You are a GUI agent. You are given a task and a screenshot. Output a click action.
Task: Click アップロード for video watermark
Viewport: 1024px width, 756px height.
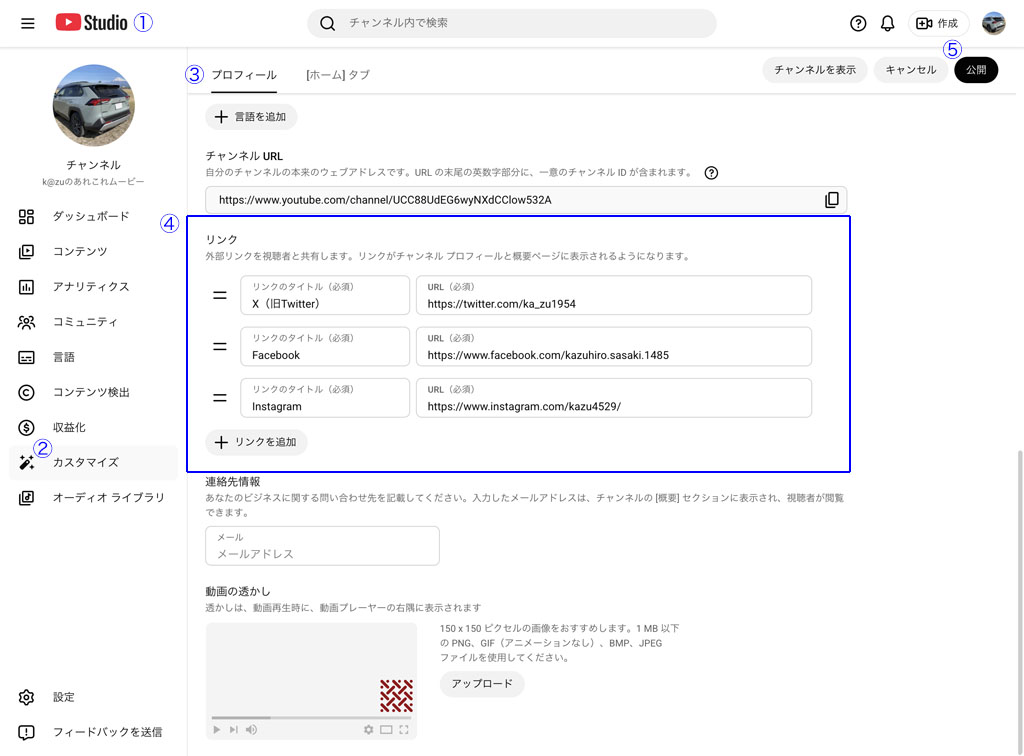click(481, 684)
